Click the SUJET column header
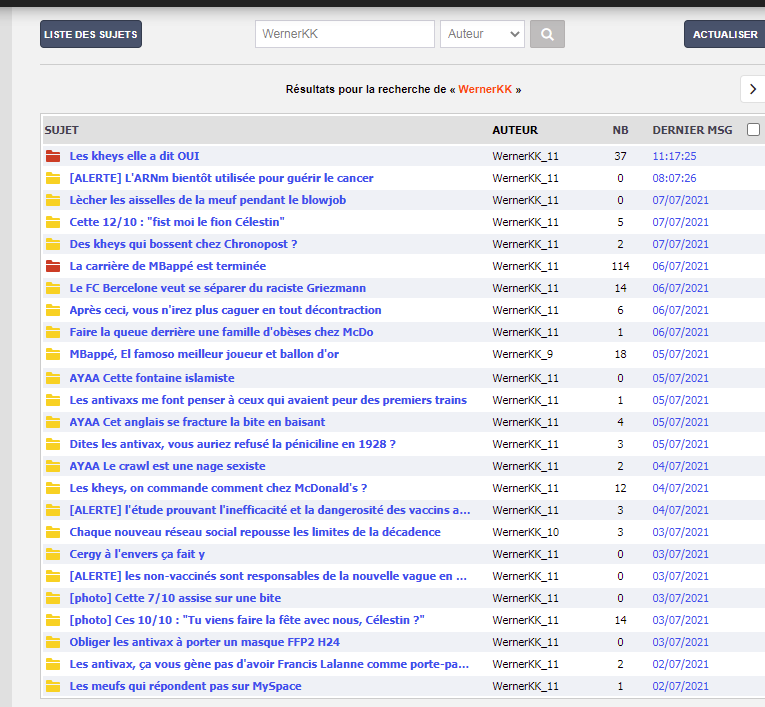765x707 pixels. pos(61,130)
